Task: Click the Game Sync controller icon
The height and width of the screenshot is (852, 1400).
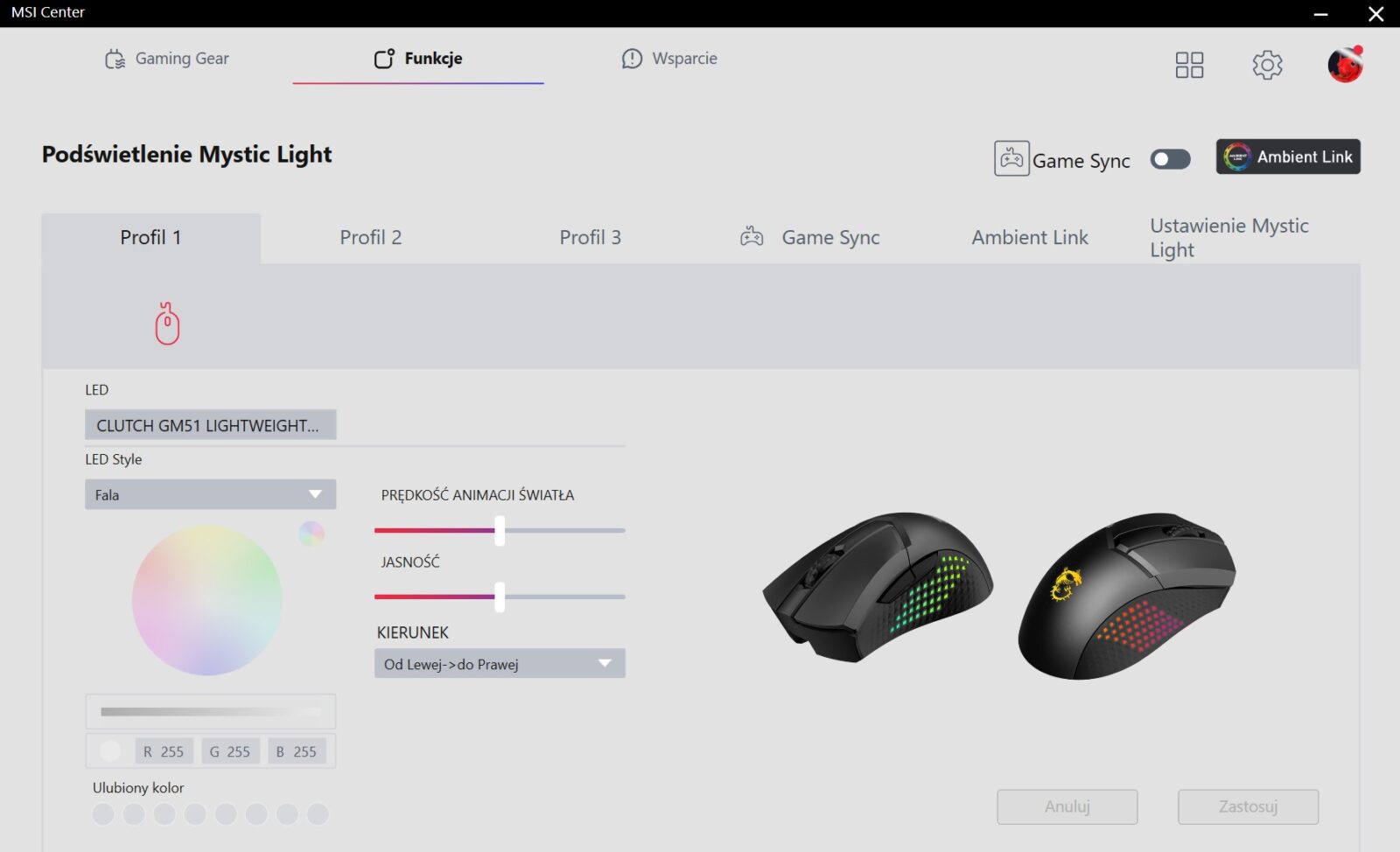Action: coord(1011,159)
